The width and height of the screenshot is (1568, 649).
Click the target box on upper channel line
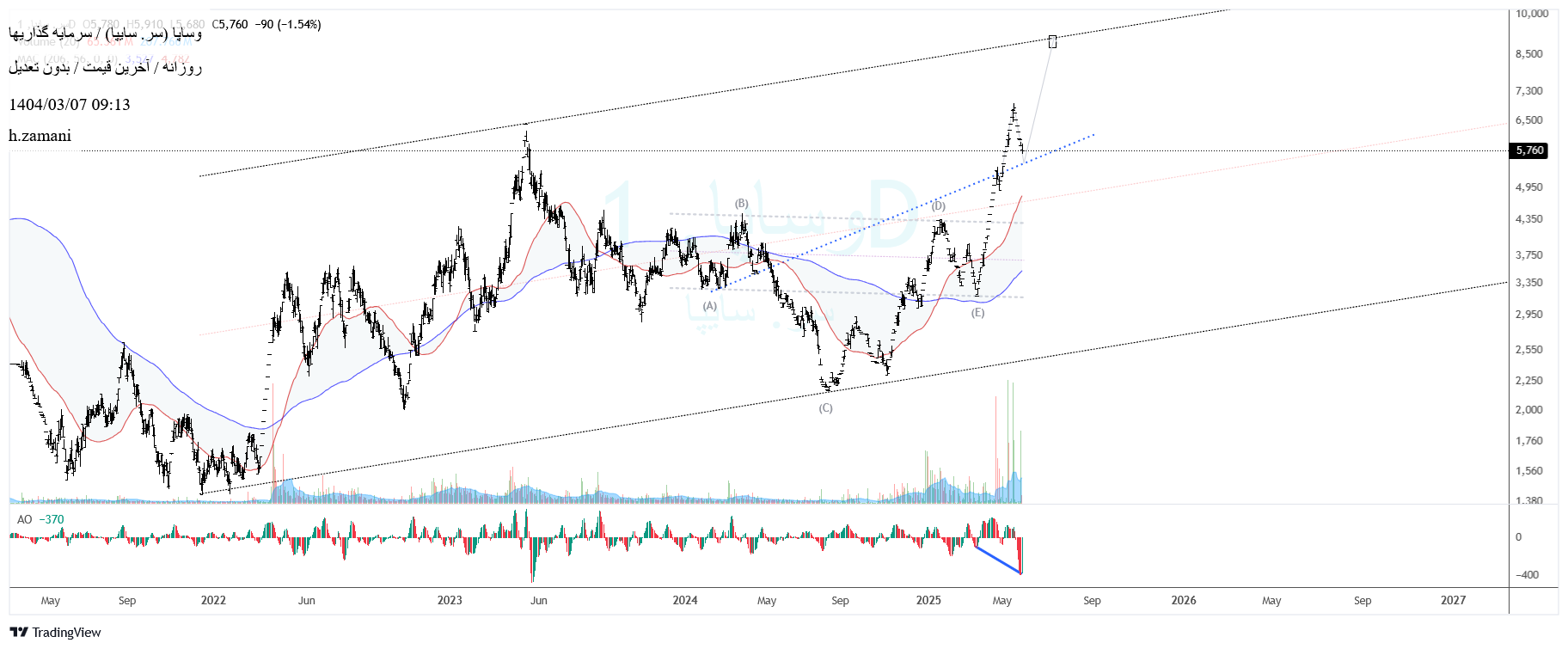click(1052, 41)
